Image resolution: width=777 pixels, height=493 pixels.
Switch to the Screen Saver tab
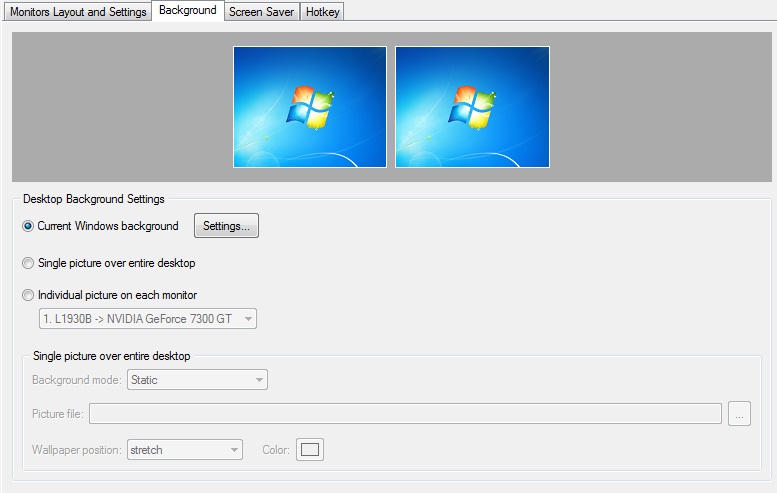[x=261, y=12]
